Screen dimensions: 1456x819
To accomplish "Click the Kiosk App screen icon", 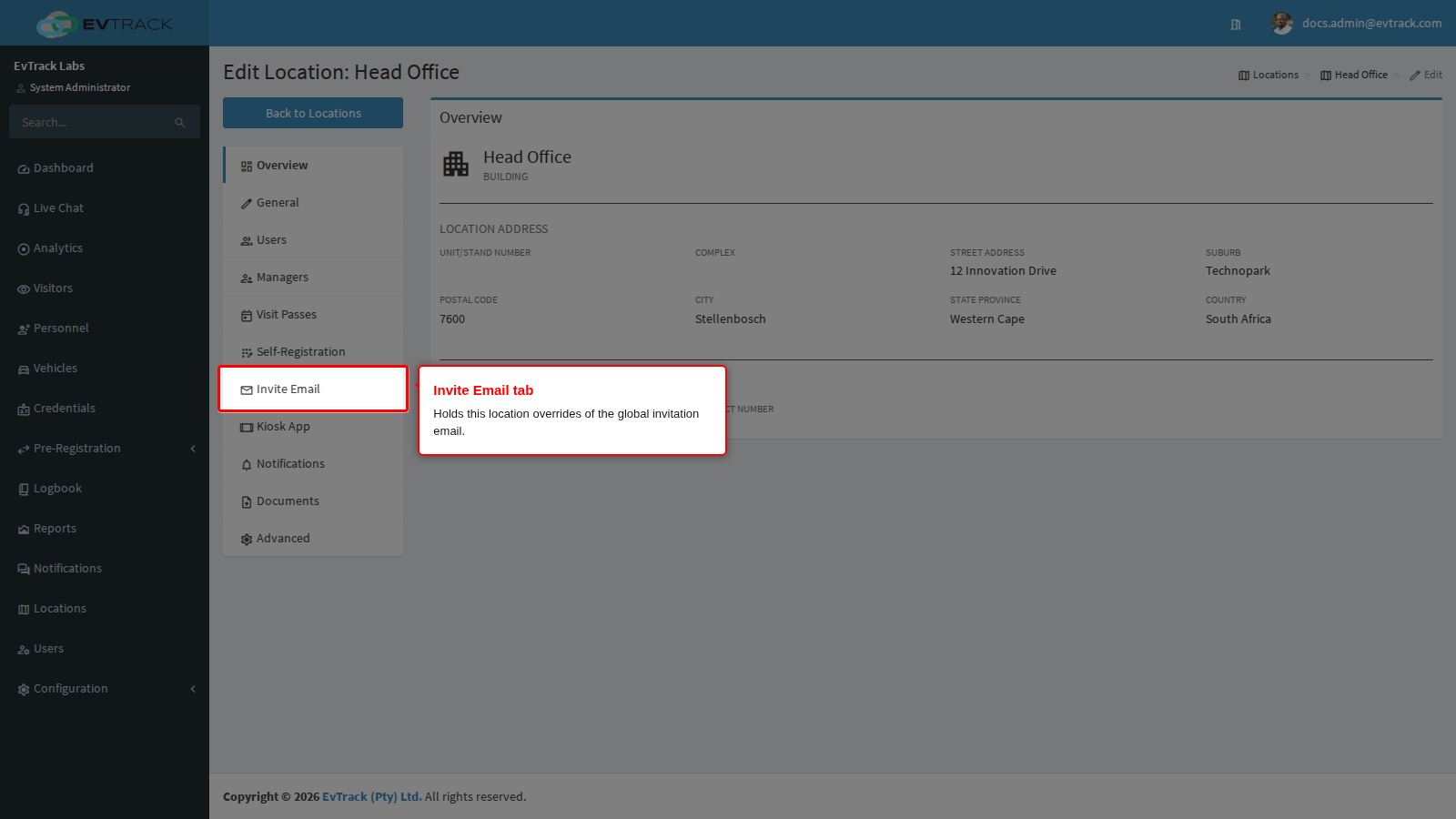I will tap(247, 428).
